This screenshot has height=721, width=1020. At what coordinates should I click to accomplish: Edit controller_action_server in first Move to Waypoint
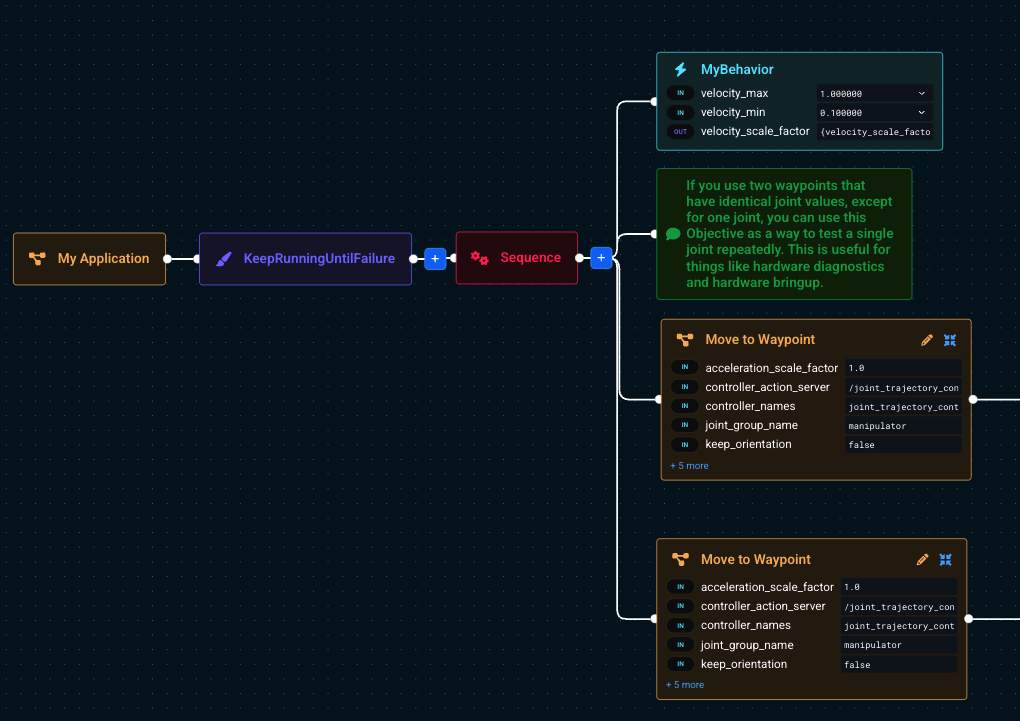pos(903,388)
